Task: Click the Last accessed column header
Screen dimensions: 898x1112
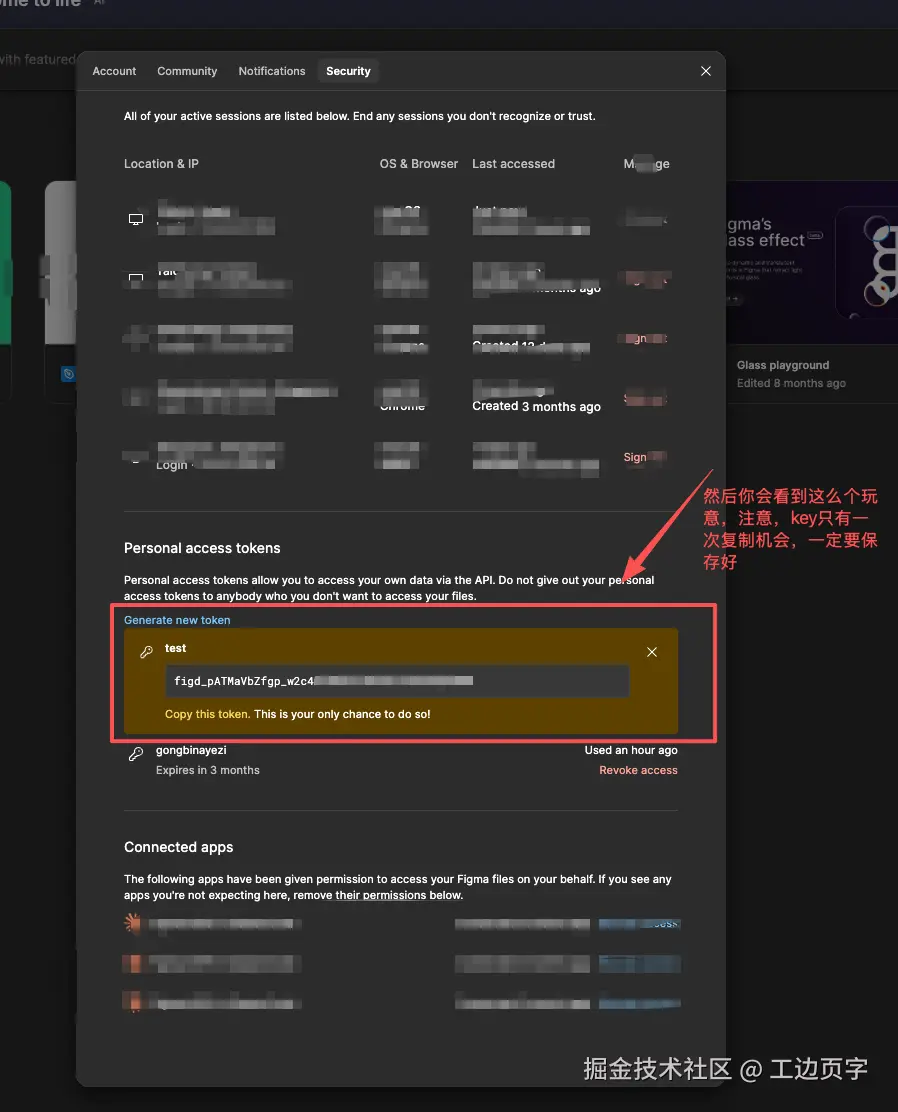Action: (x=514, y=164)
